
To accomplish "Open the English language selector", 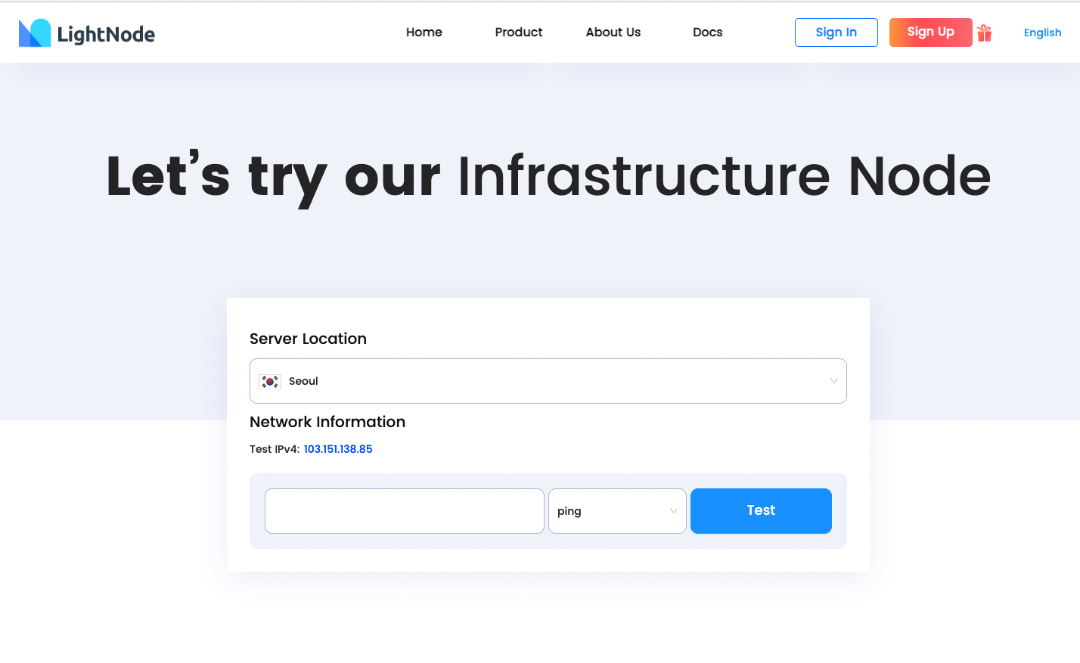I will pyautogui.click(x=1042, y=31).
